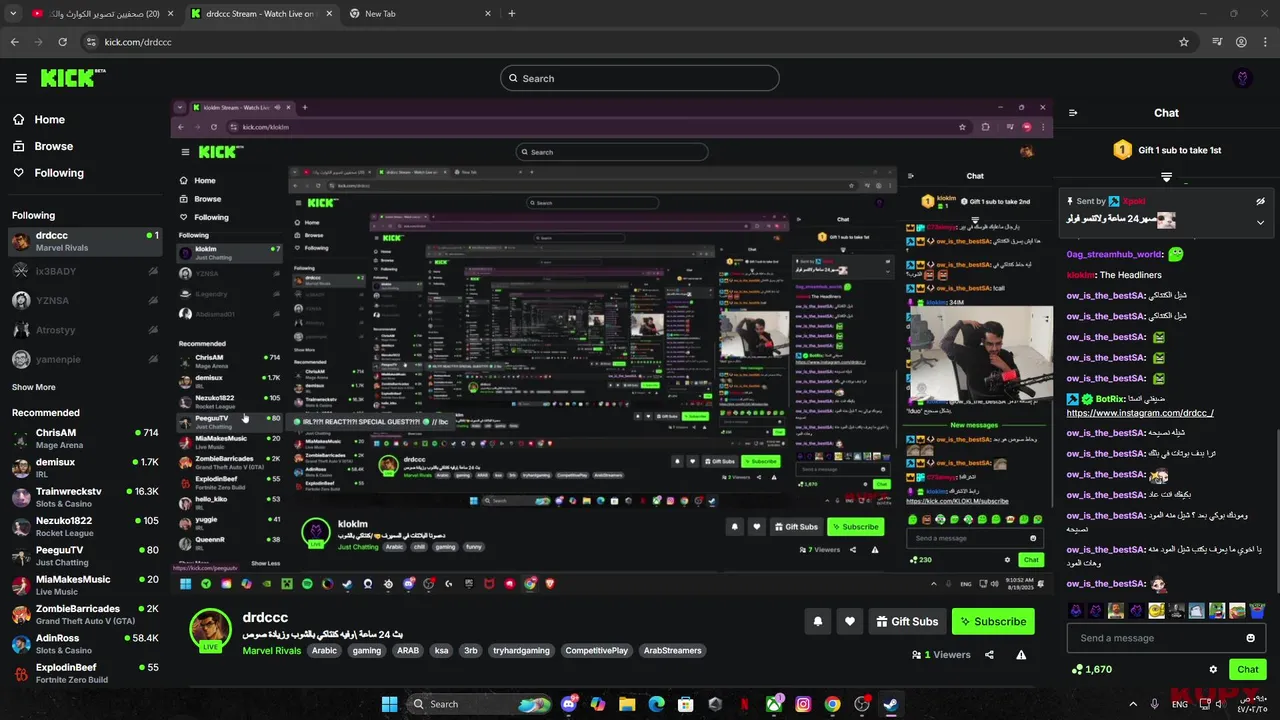Image resolution: width=1280 pixels, height=720 pixels.
Task: Toggle notifications bell for drdccc
Action: pyautogui.click(x=817, y=621)
